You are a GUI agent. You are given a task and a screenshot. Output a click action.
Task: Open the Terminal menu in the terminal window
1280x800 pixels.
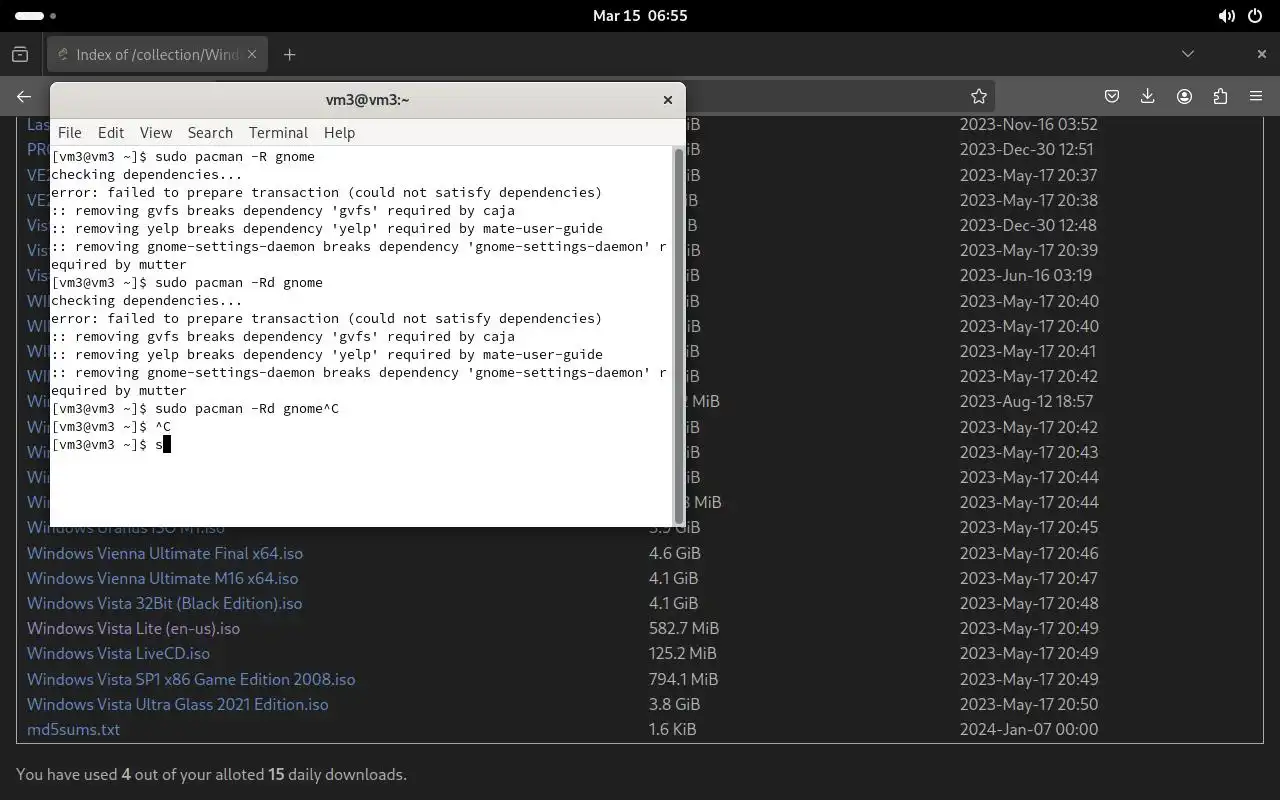coord(278,132)
